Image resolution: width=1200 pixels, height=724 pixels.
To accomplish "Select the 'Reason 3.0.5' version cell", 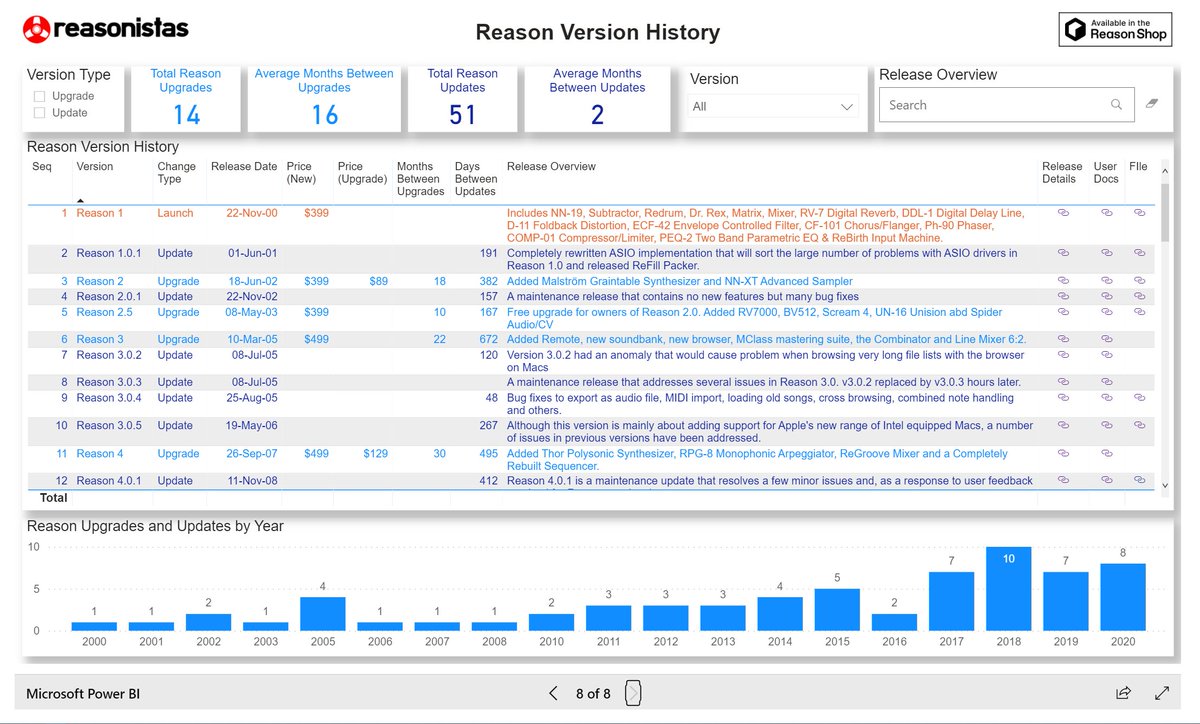I will pyautogui.click(x=109, y=426).
